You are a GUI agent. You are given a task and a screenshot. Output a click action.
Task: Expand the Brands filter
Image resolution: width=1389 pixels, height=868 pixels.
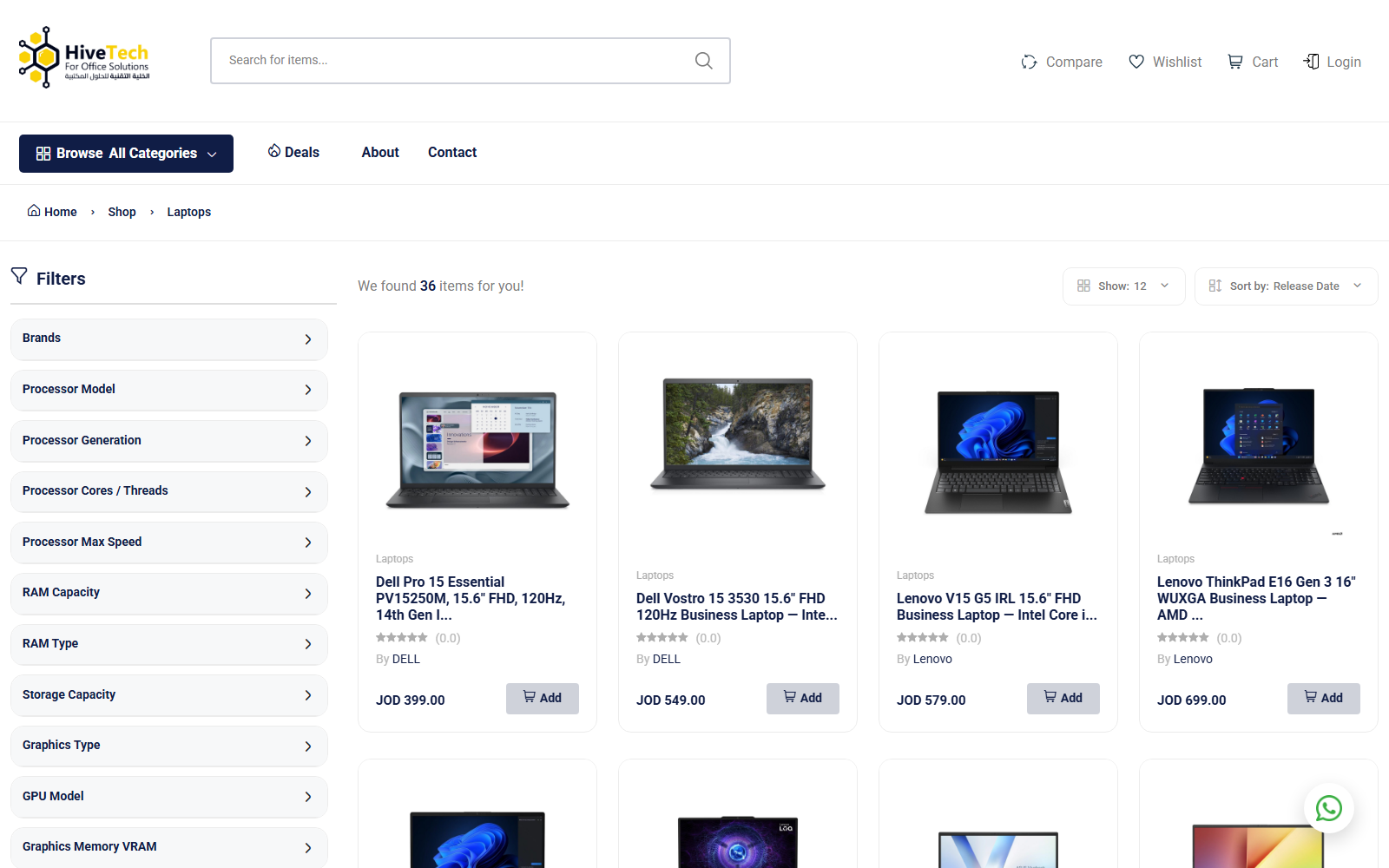point(169,339)
